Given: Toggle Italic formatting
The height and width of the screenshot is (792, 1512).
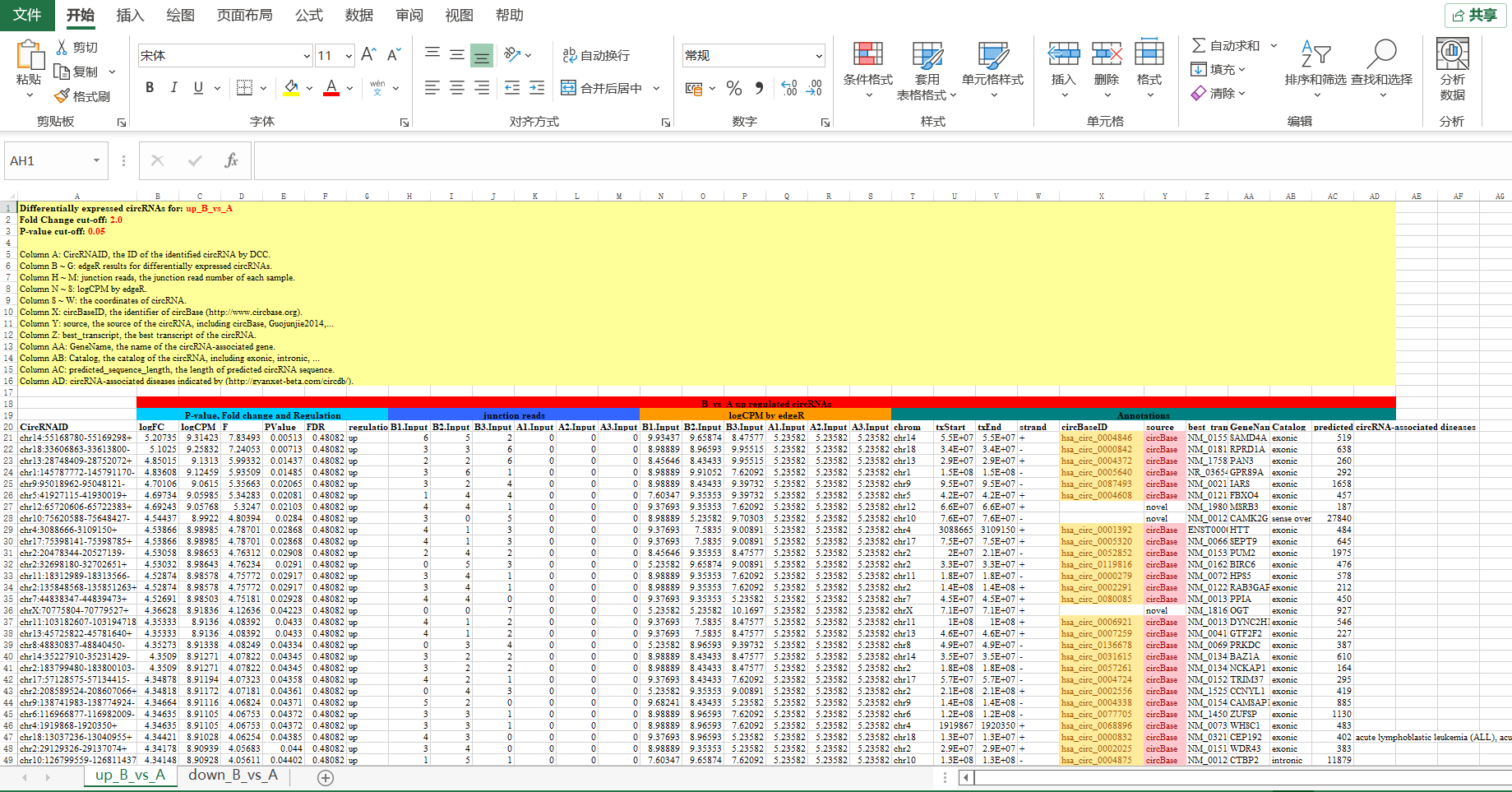Looking at the screenshot, I should (173, 87).
